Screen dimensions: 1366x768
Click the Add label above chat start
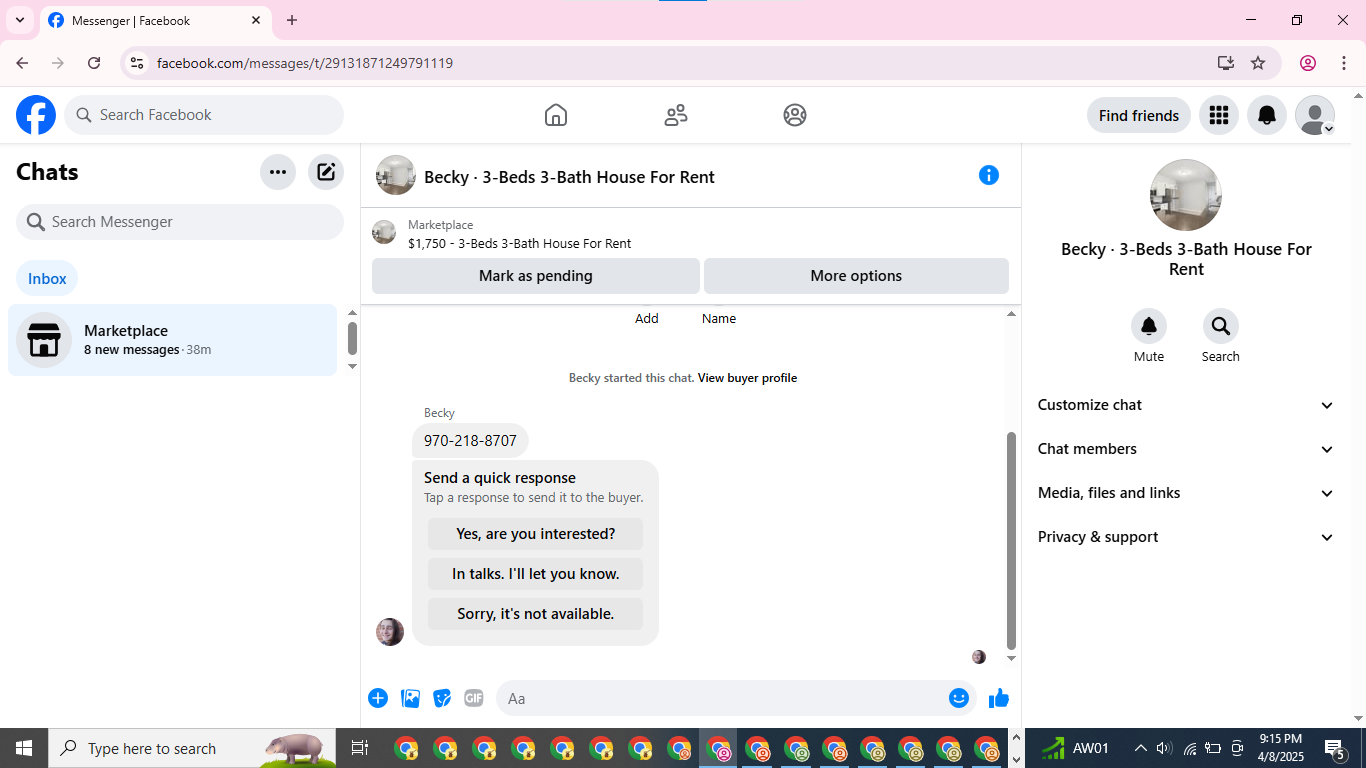coord(647,319)
